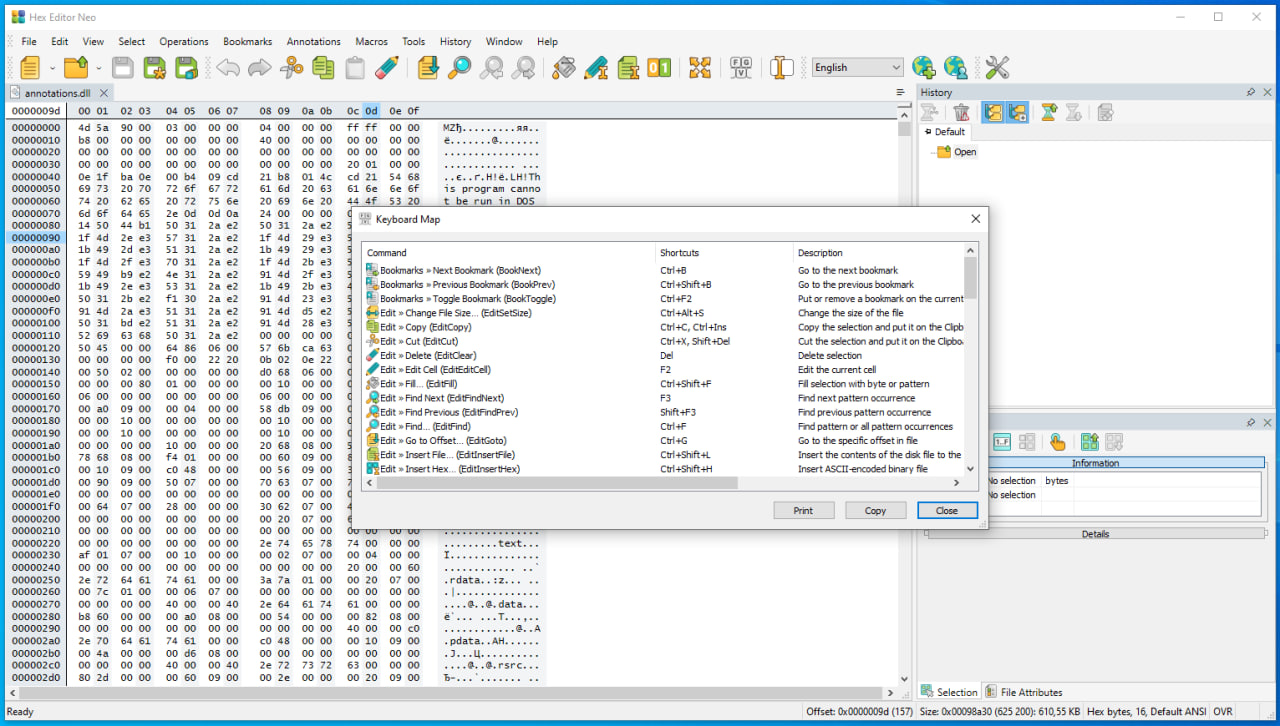
Task: Expand the dropdown arrow beside Open file icon
Action: point(98,68)
